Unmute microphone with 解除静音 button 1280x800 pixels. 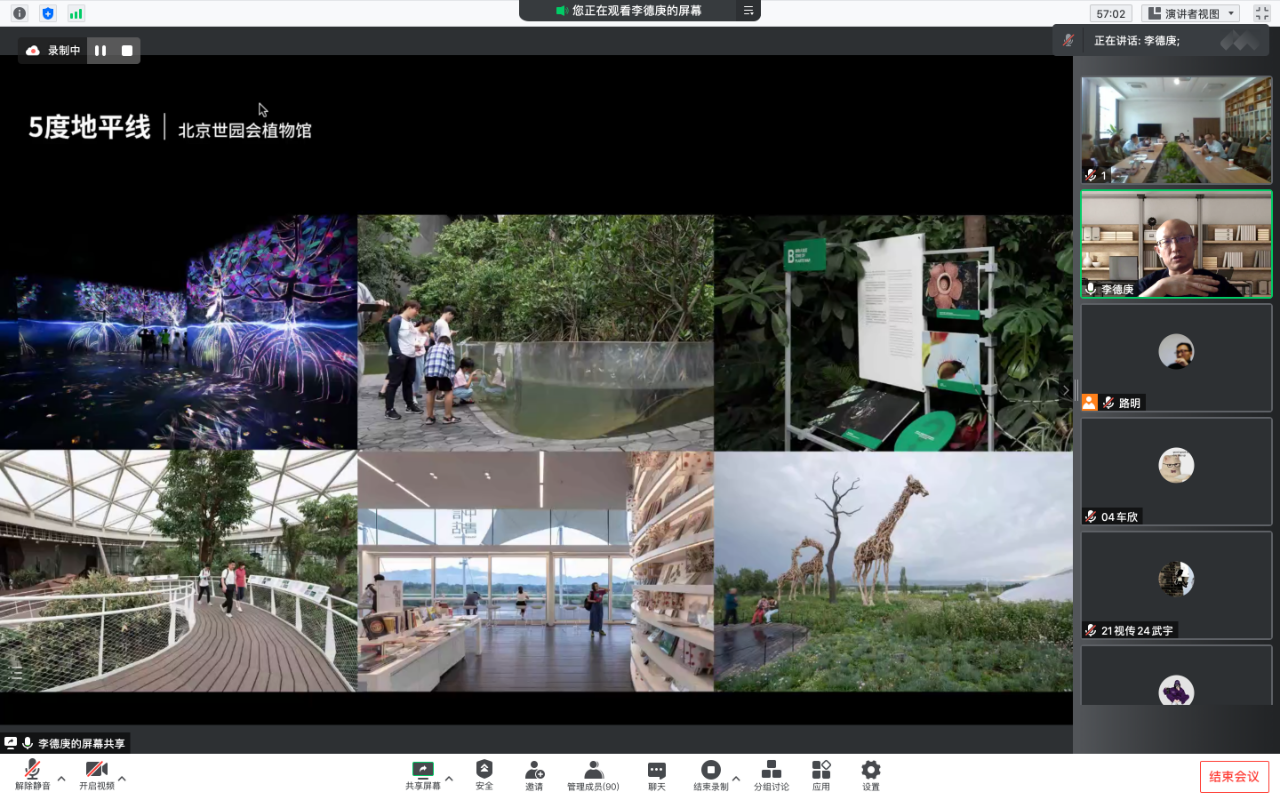pos(32,774)
